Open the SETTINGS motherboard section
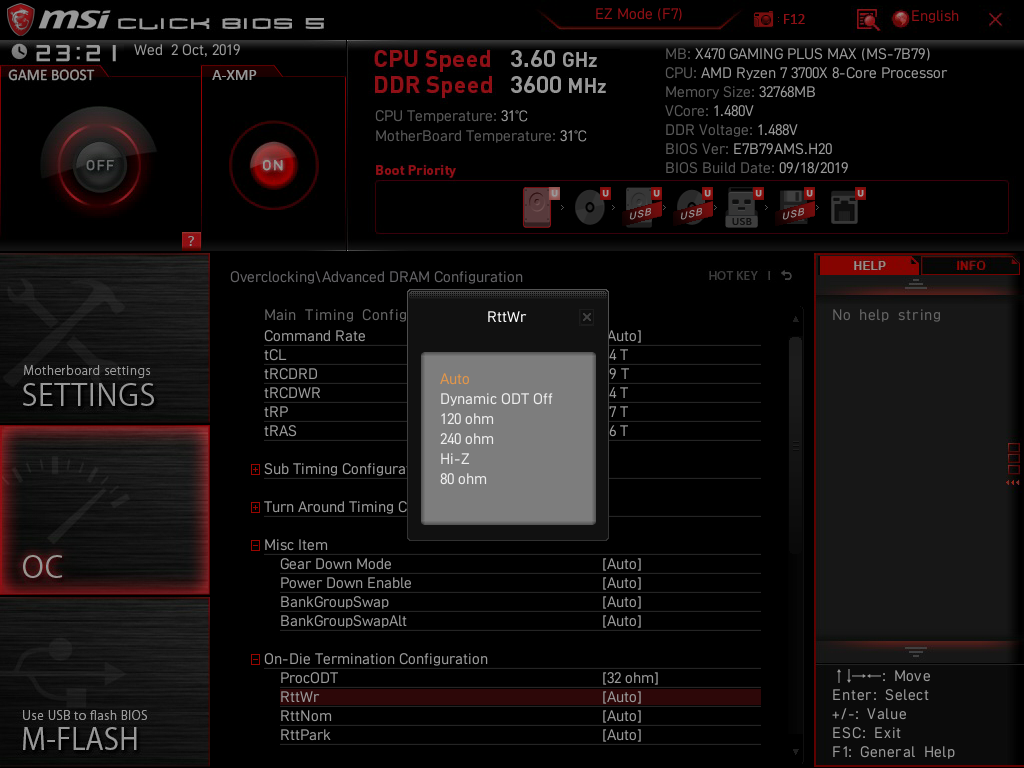The height and width of the screenshot is (768, 1024). 104,338
